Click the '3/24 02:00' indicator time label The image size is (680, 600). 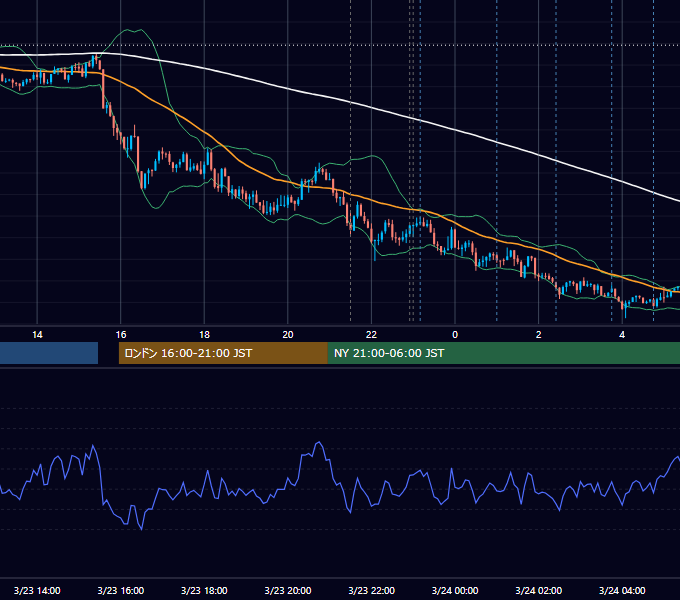[539, 590]
